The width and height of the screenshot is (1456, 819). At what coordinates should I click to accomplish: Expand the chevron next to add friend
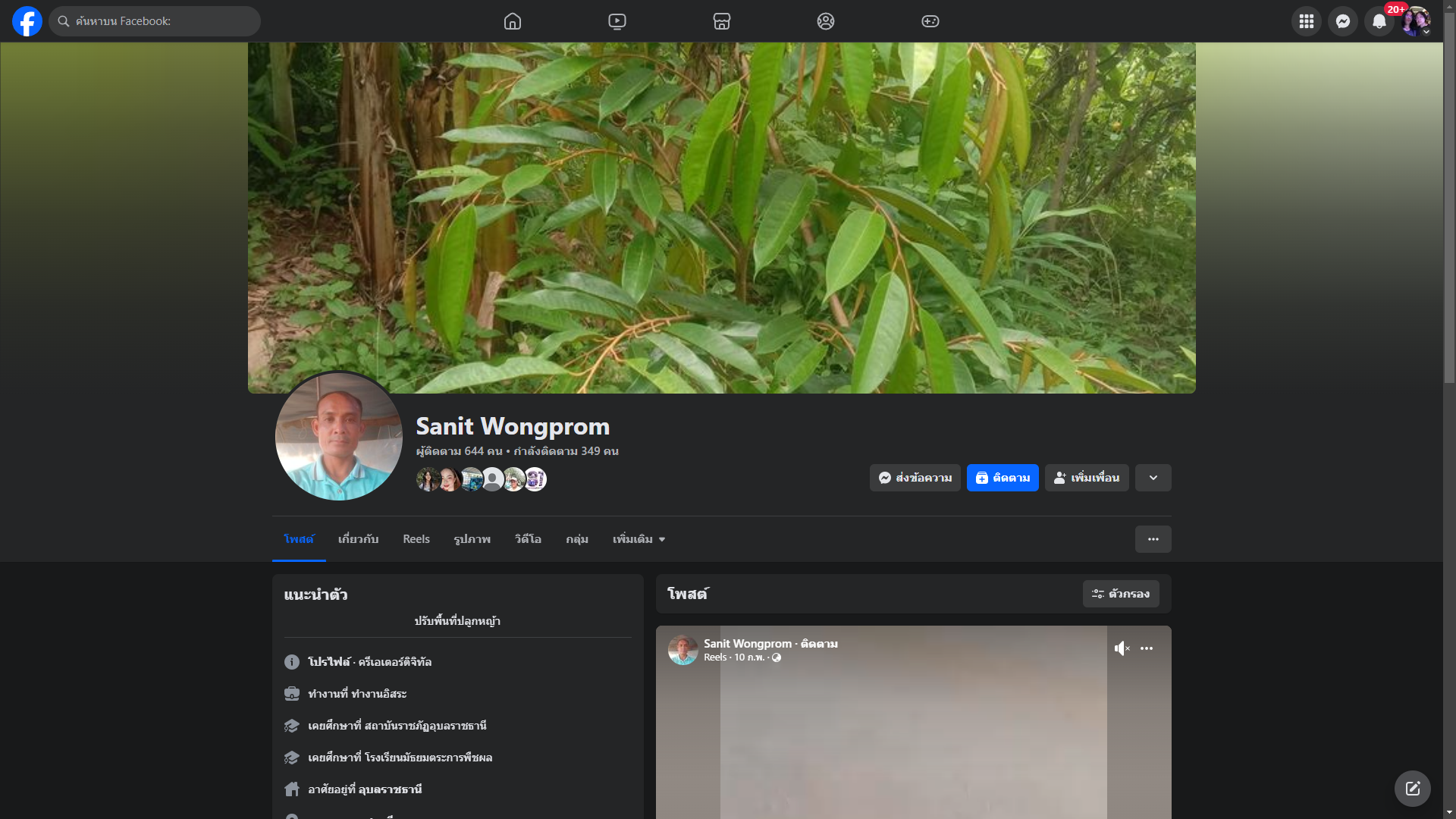click(1153, 478)
